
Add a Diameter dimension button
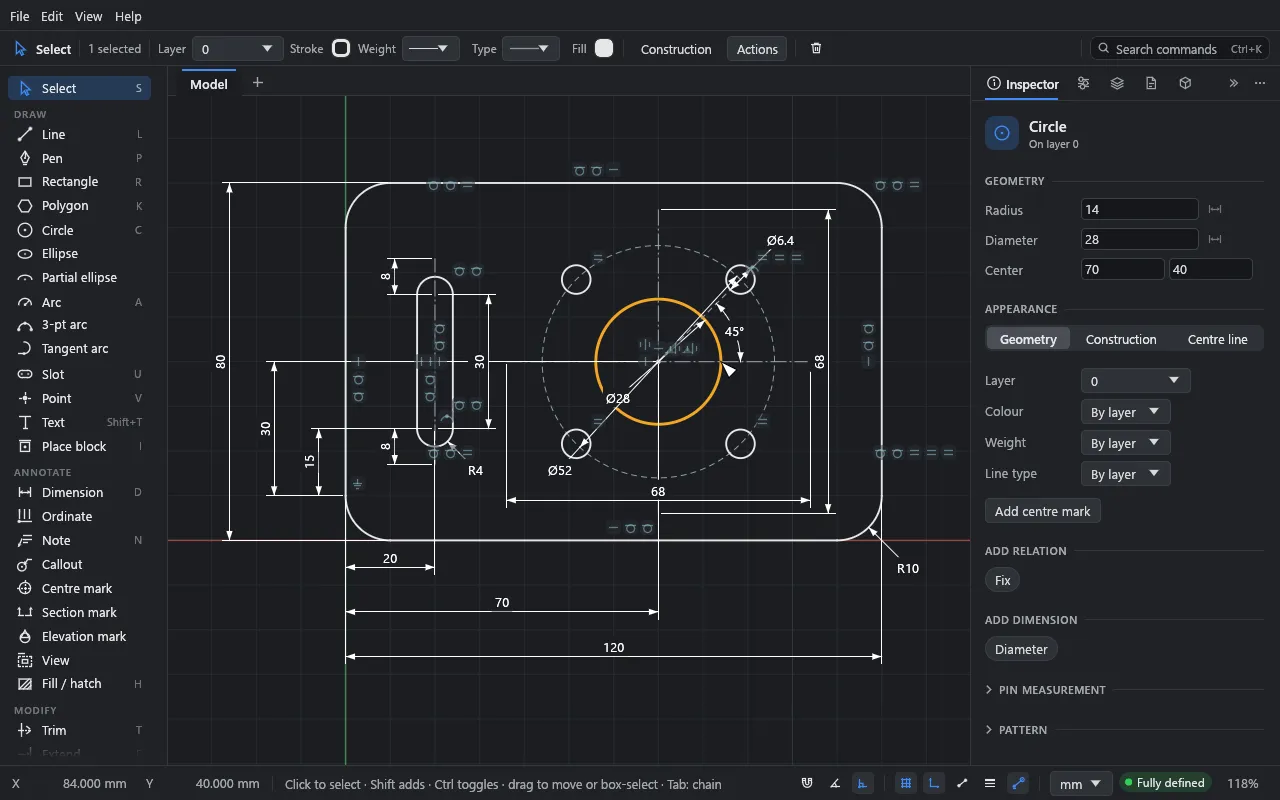point(1021,649)
